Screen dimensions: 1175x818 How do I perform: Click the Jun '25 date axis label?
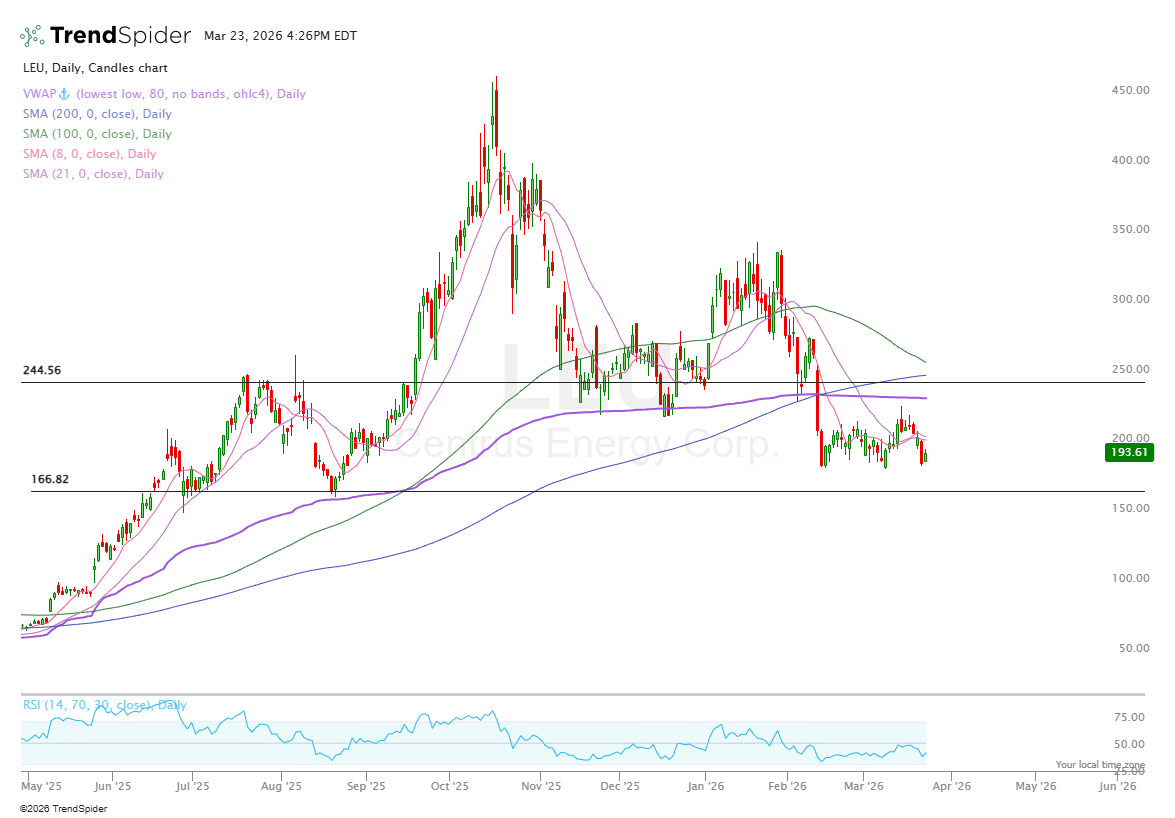(113, 786)
